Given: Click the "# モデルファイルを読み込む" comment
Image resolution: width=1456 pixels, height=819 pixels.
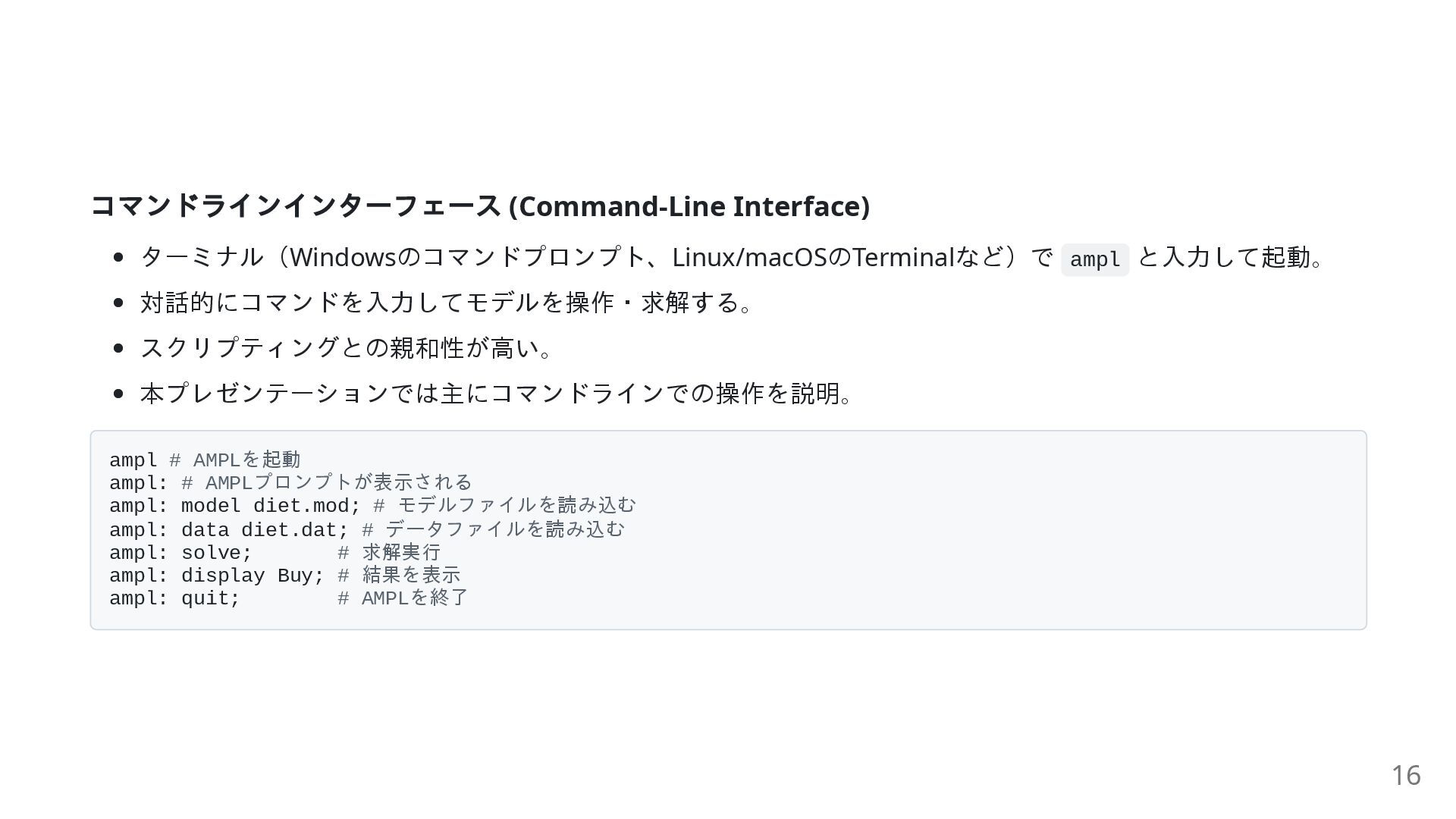Looking at the screenshot, I should [504, 506].
